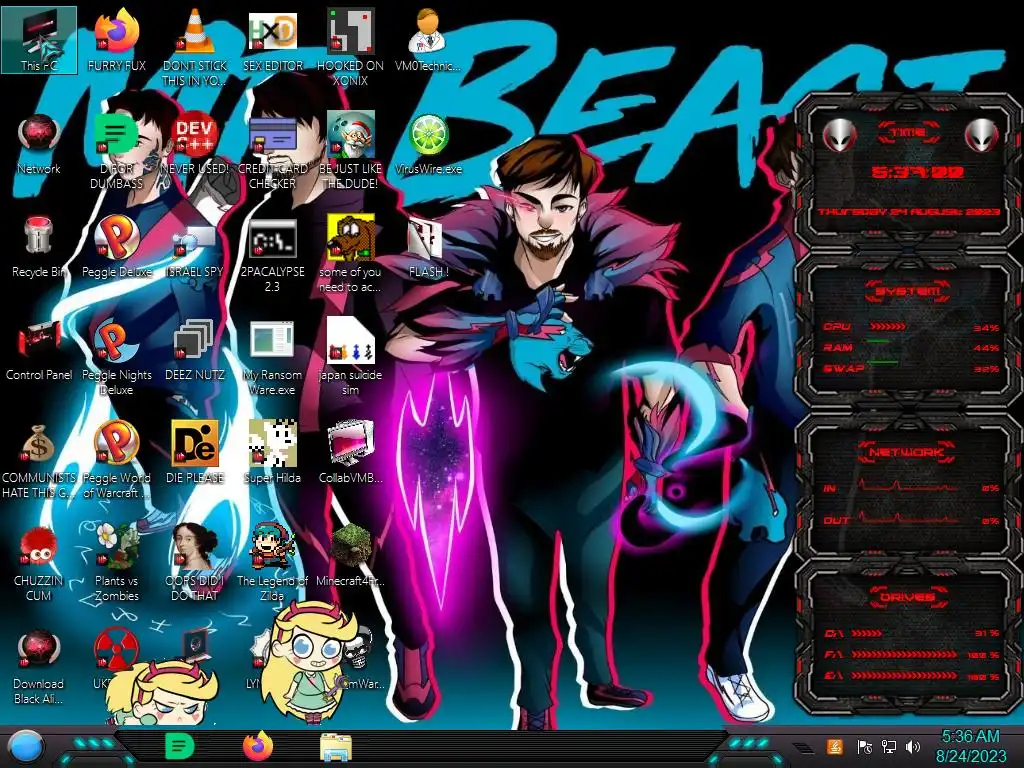Open the VM0Technic doctor icon
This screenshot has width=1024, height=768.
click(428, 40)
